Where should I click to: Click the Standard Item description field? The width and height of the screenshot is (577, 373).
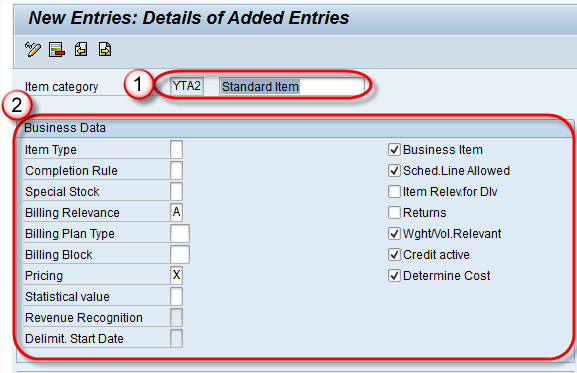[x=291, y=86]
